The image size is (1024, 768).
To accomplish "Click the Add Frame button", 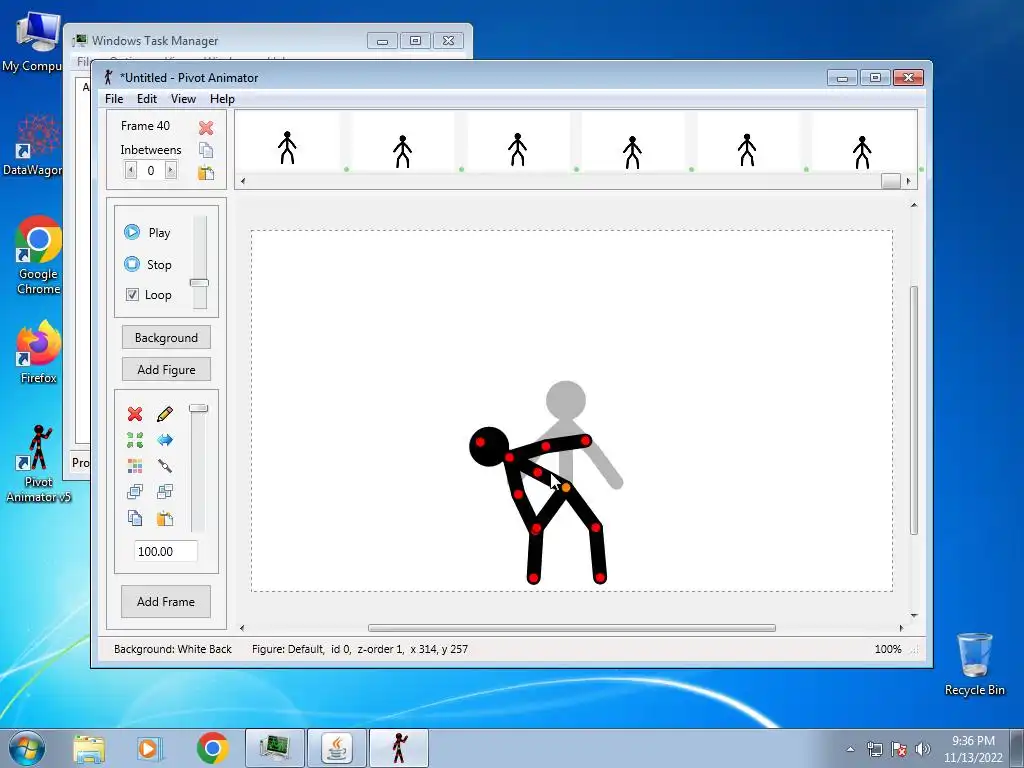I will click(x=166, y=601).
